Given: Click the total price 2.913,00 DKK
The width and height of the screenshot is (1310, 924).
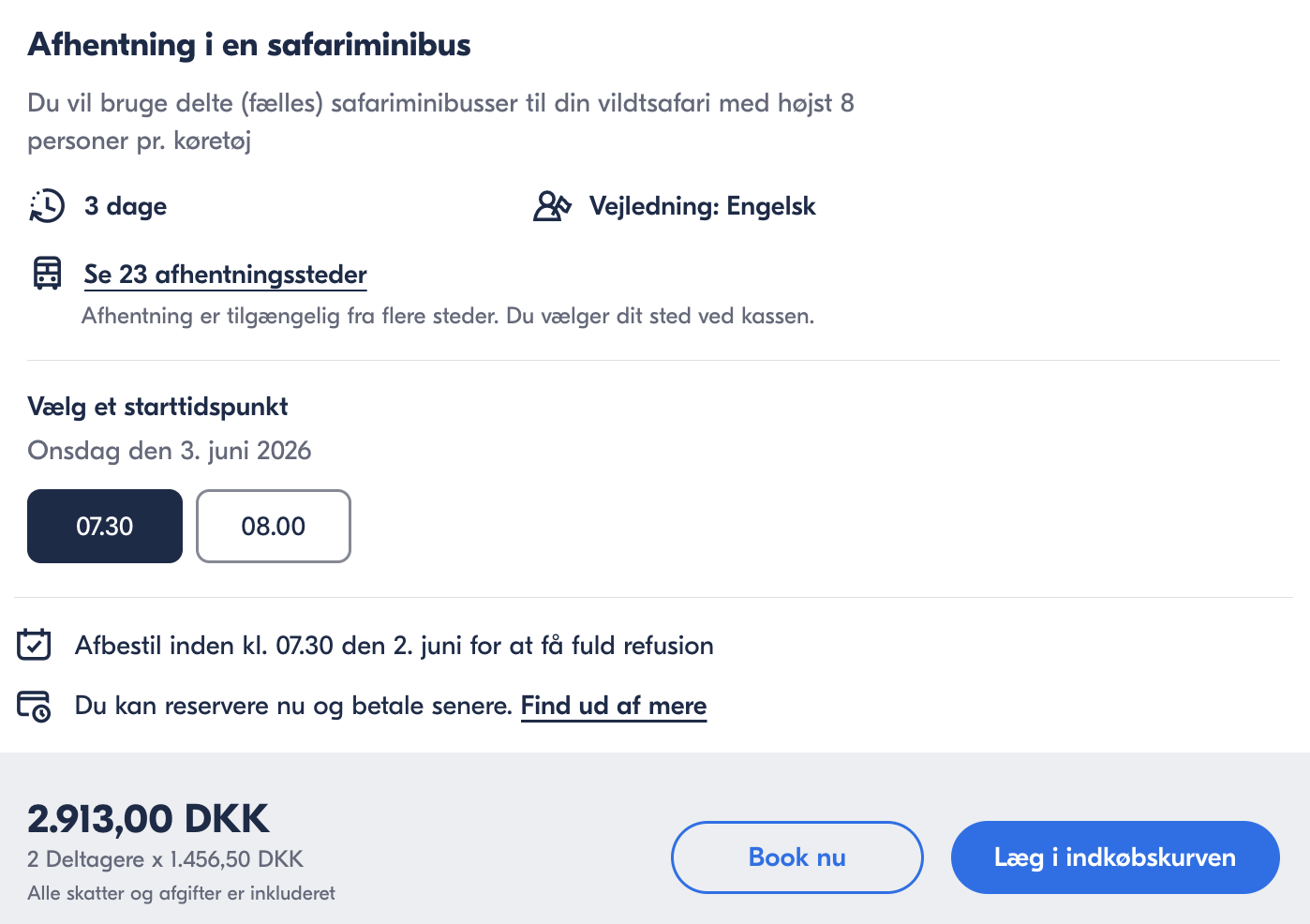Looking at the screenshot, I should 148,818.
